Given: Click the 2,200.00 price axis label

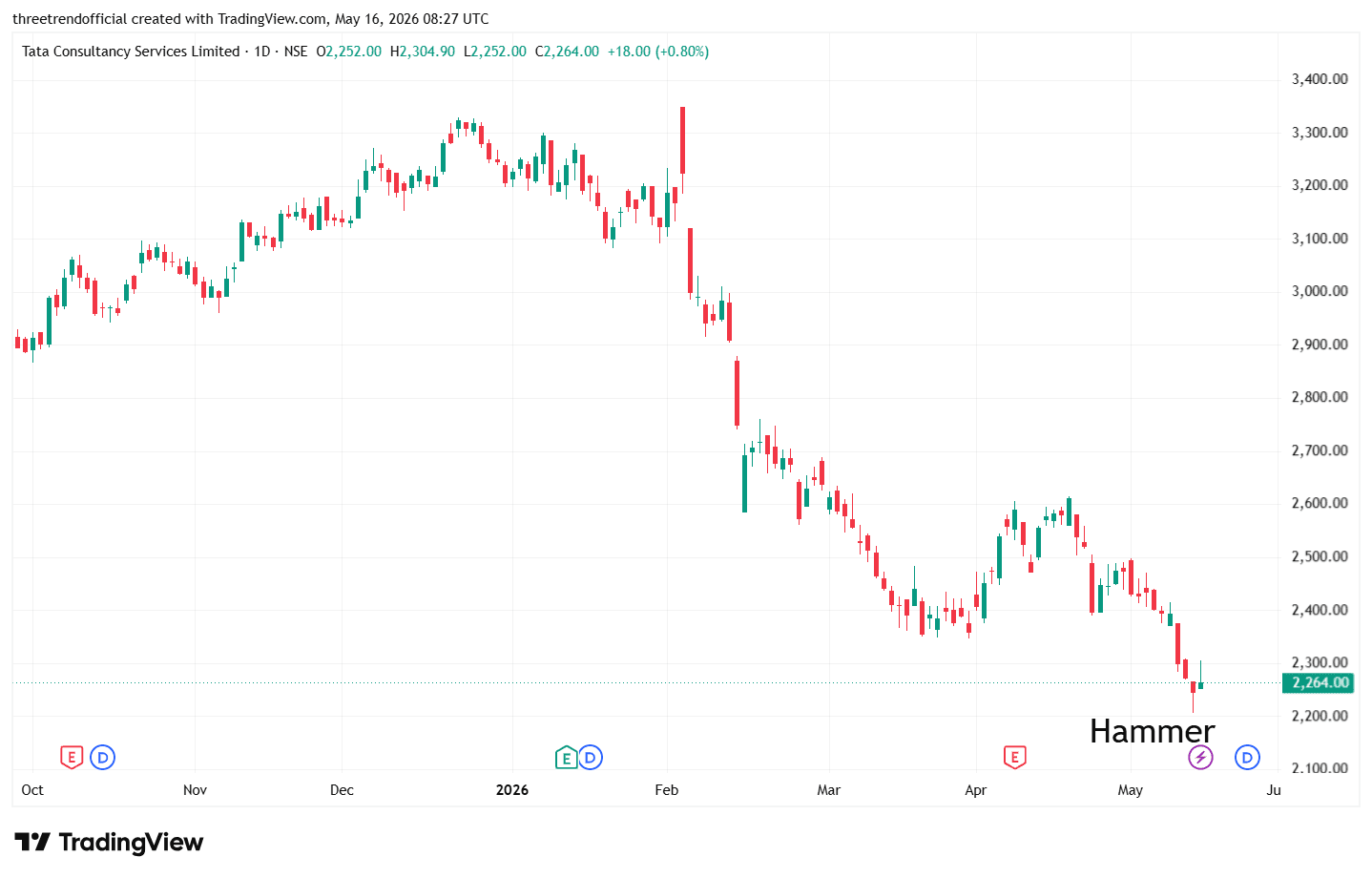Looking at the screenshot, I should (x=1320, y=716).
